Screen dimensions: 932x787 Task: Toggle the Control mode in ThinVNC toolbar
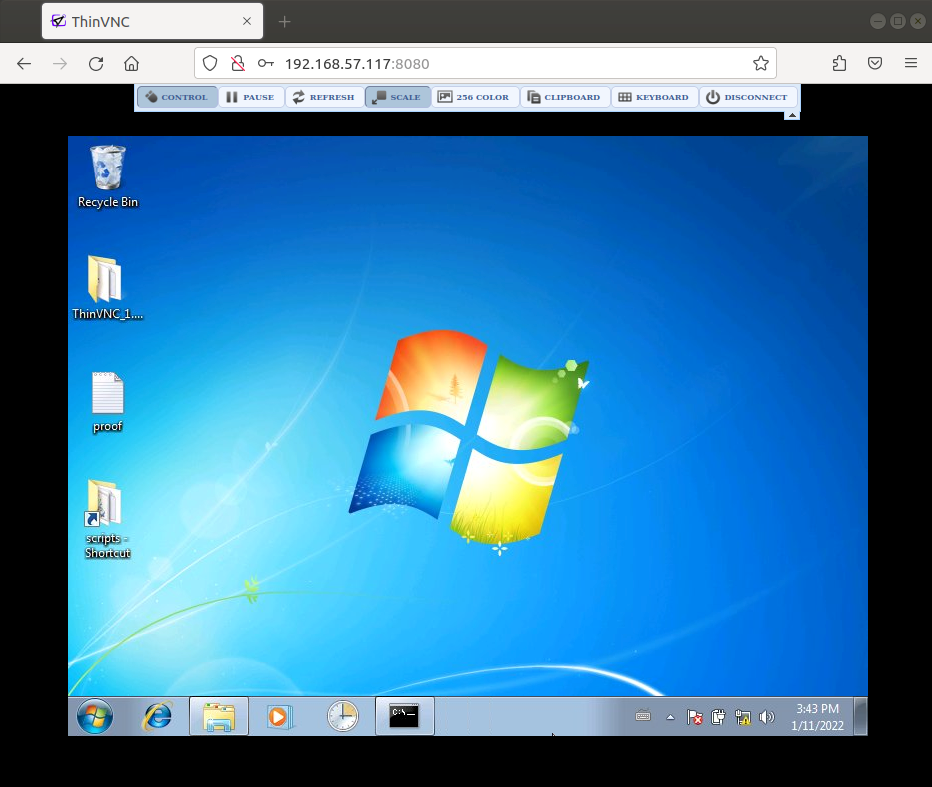(177, 97)
